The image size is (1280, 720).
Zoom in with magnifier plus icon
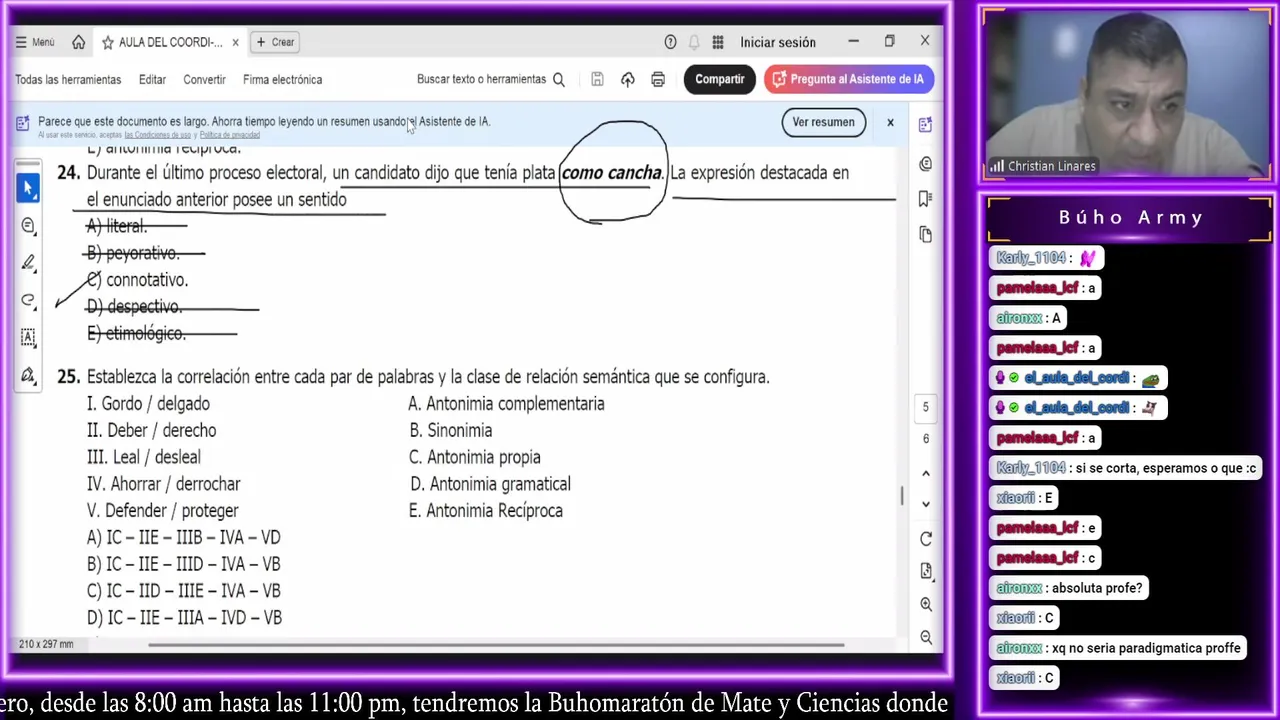click(x=925, y=604)
